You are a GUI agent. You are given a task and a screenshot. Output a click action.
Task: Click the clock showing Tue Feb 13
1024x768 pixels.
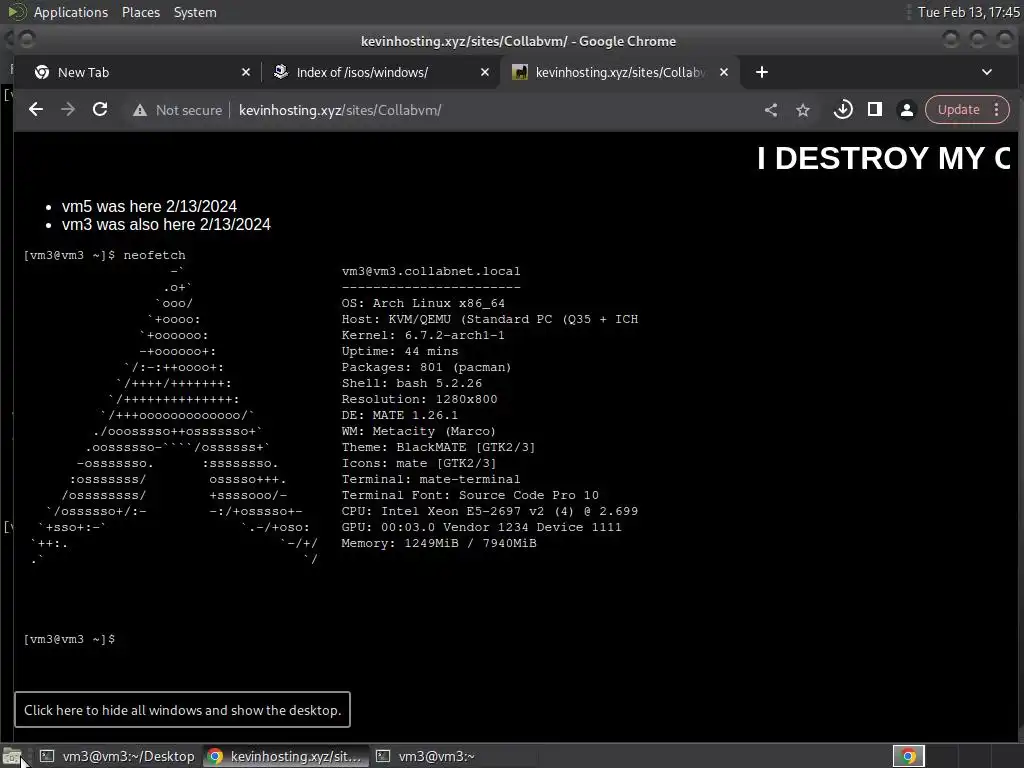968,12
